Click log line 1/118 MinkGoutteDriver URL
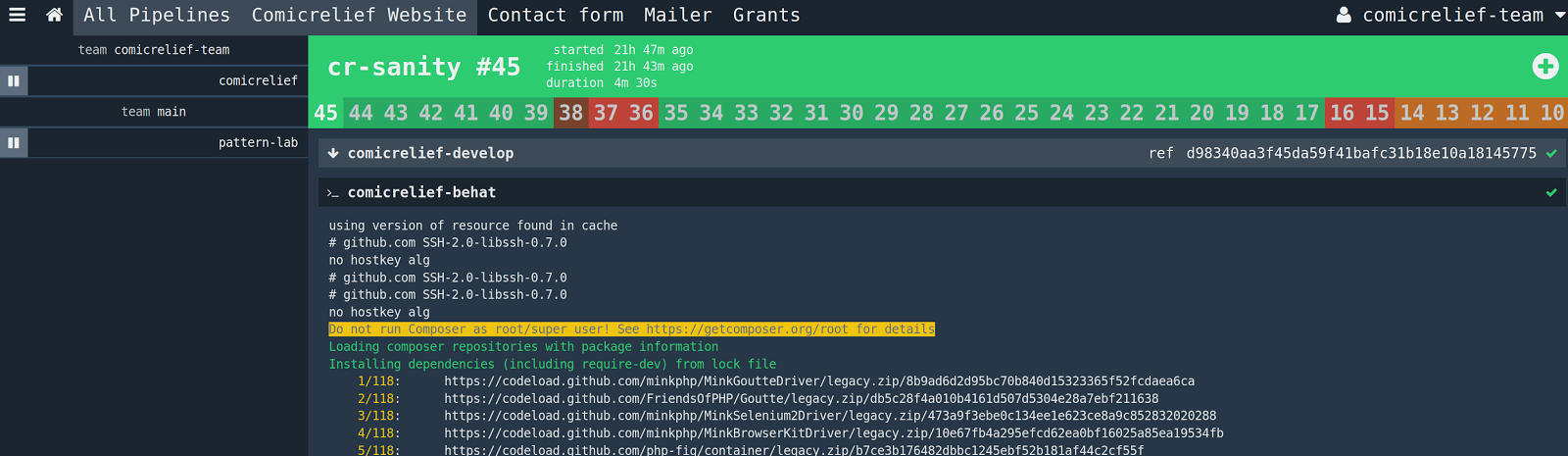This screenshot has width=1568, height=456. pyautogui.click(x=819, y=381)
